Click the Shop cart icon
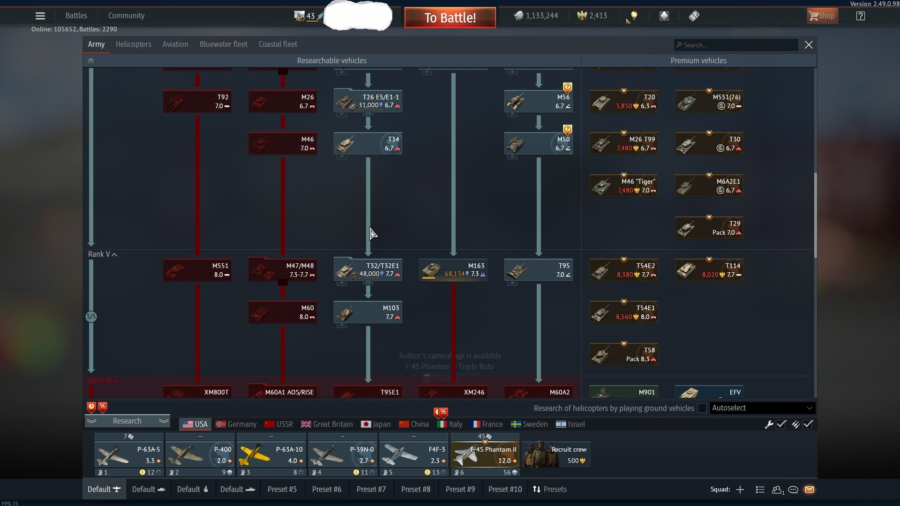The width and height of the screenshot is (900, 506). [x=823, y=16]
